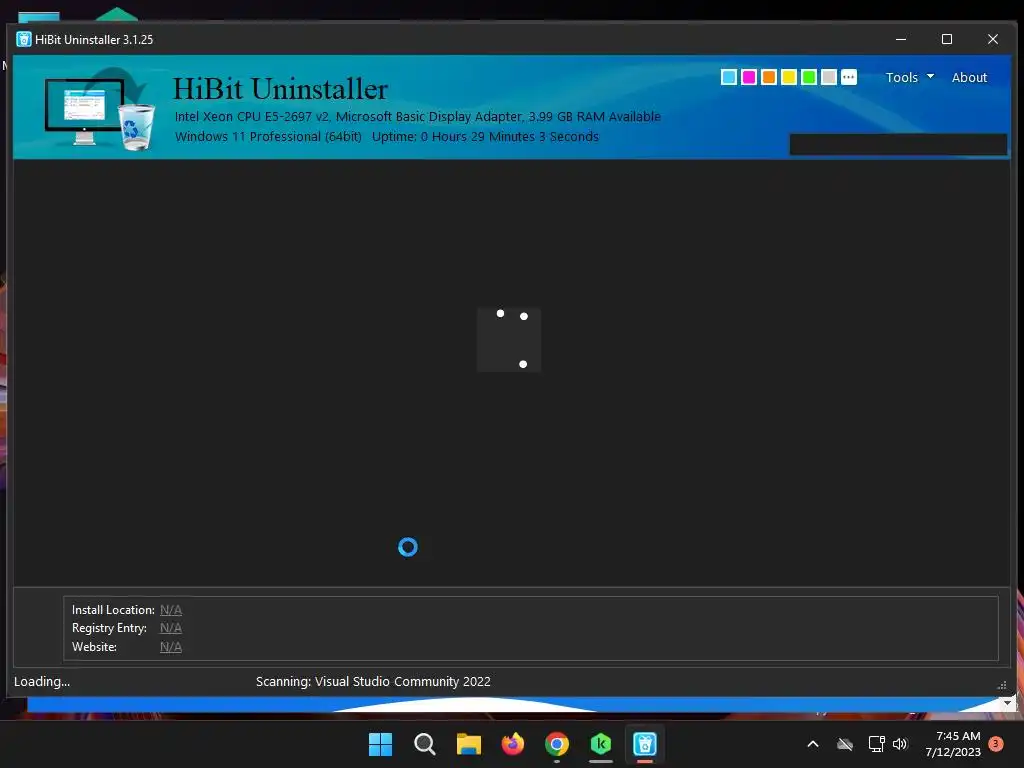This screenshot has width=1024, height=768.
Task: Click the 'Loading...' status bar text
Action: pyautogui.click(x=42, y=681)
